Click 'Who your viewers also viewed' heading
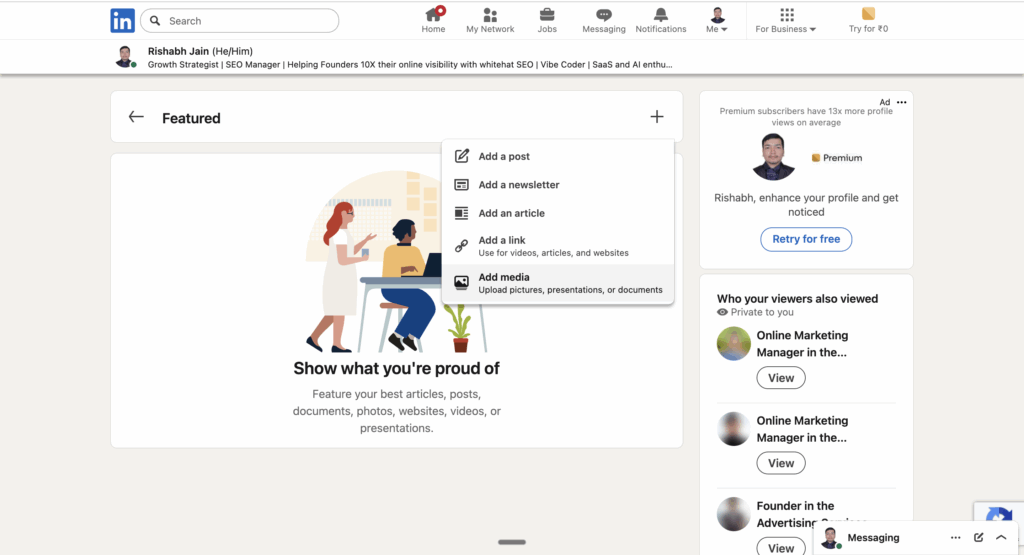This screenshot has height=555, width=1024. coord(797,298)
